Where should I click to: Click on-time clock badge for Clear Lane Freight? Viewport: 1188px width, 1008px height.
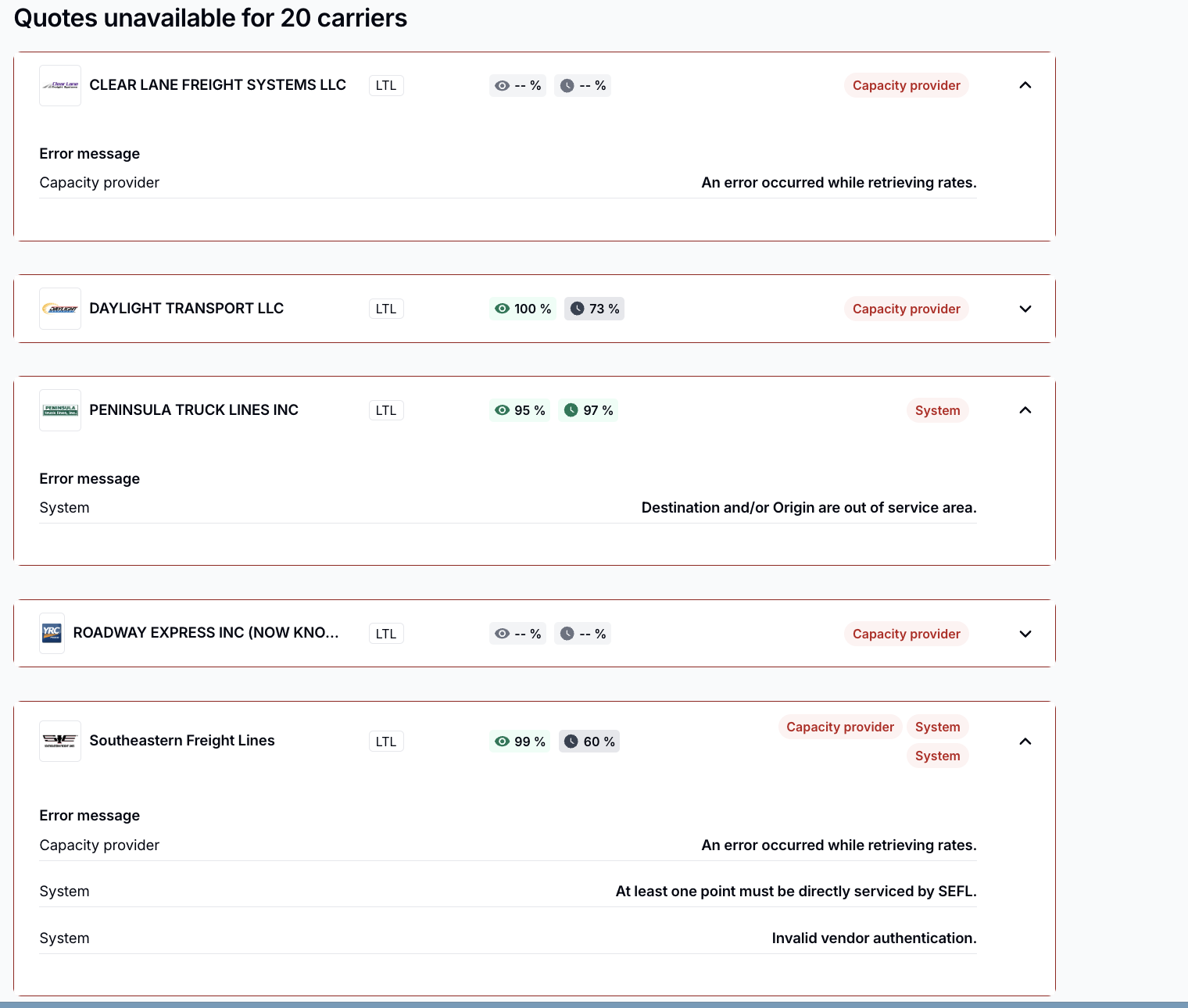click(583, 85)
